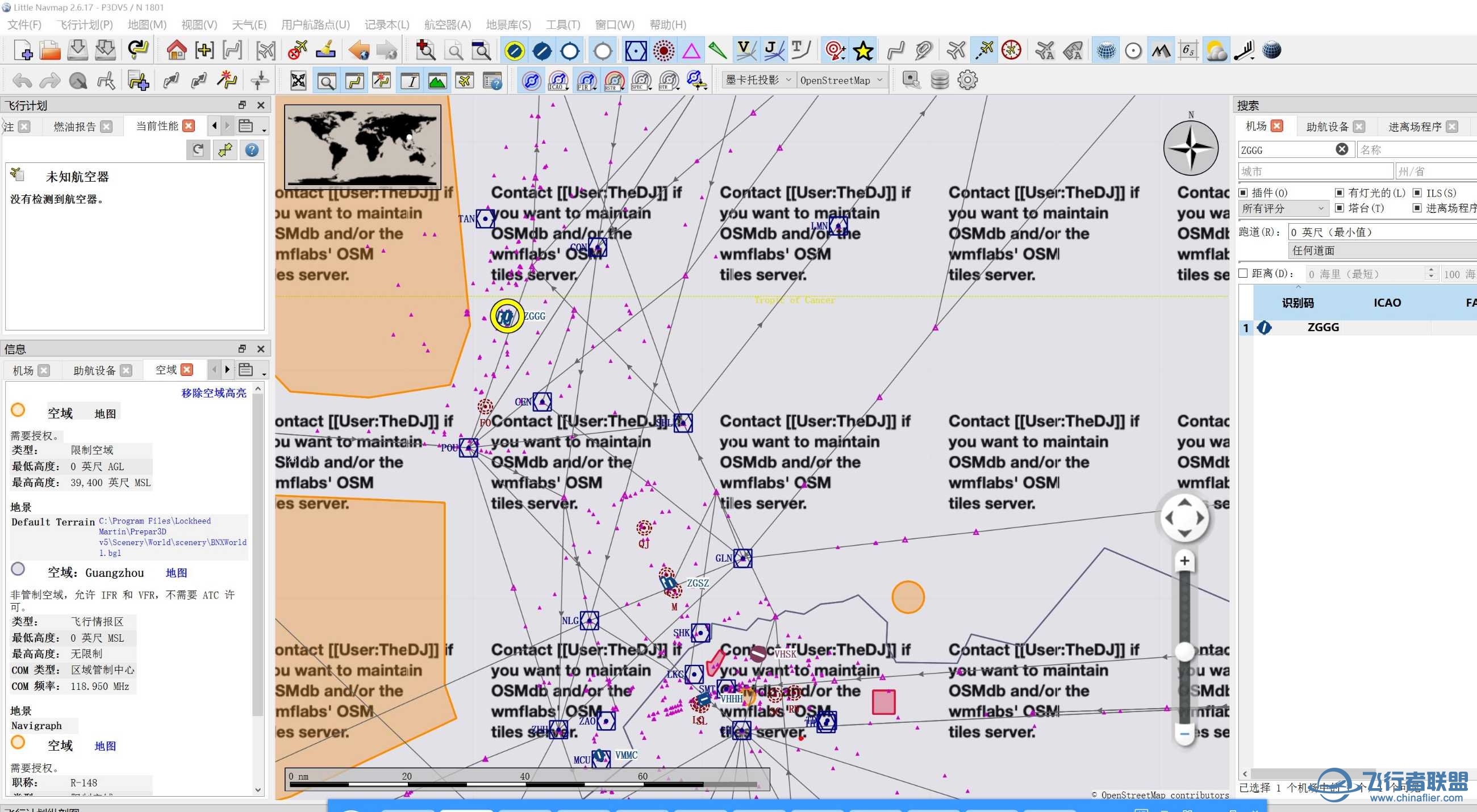
Task: Click compass rose on map
Action: (x=1191, y=148)
